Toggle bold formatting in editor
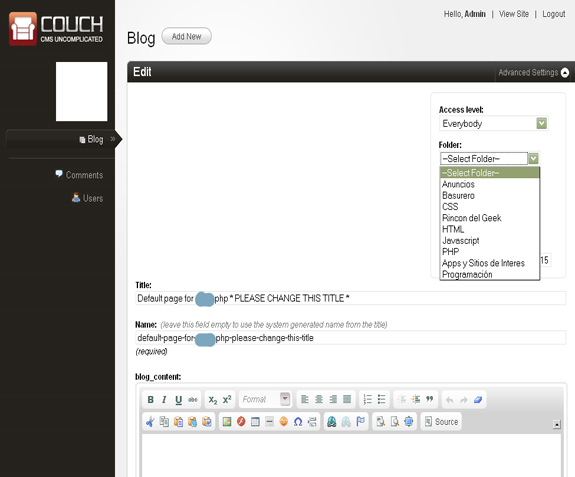Image resolution: width=575 pixels, height=477 pixels. click(150, 400)
